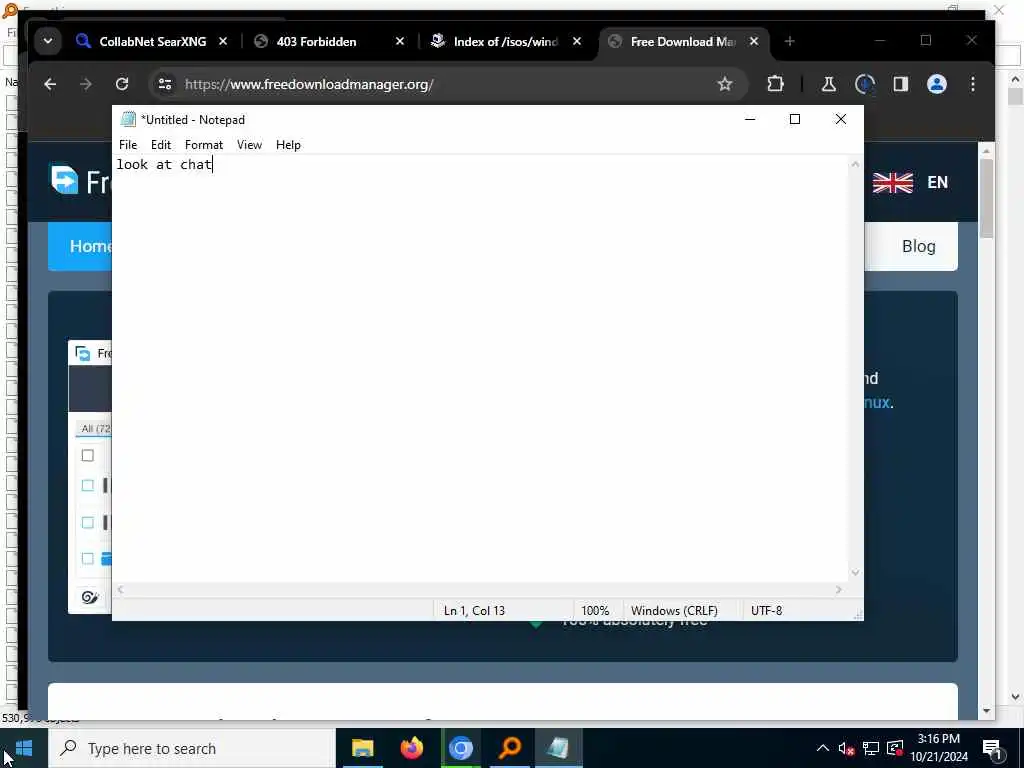This screenshot has height=768, width=1024.
Task: Switch to Notepad in the taskbar
Action: tap(558, 748)
